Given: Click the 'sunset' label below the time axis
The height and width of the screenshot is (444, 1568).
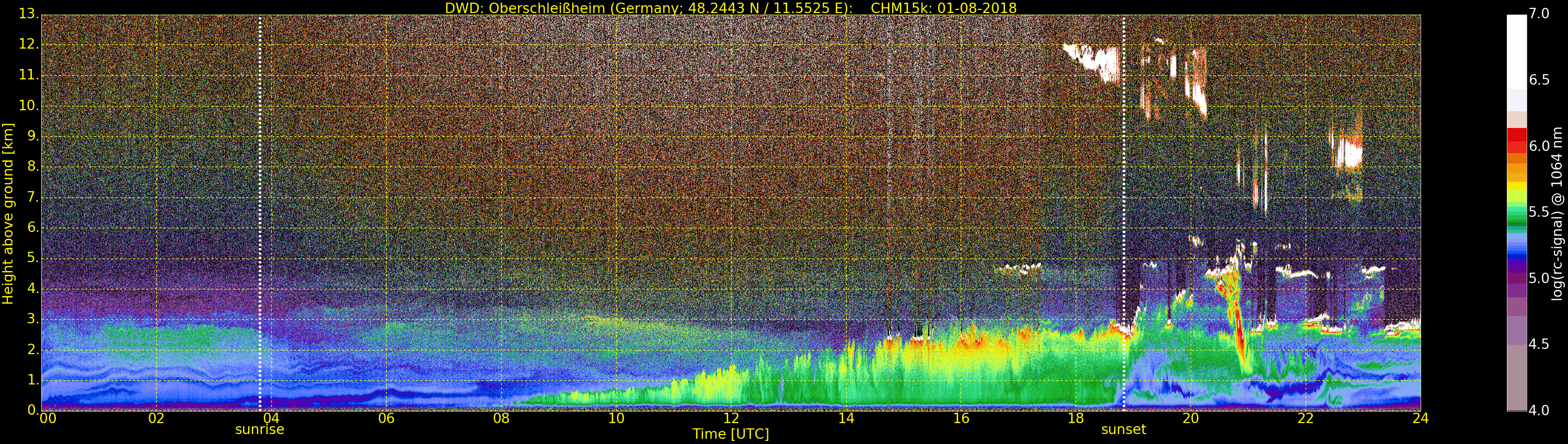Looking at the screenshot, I should click(1124, 429).
